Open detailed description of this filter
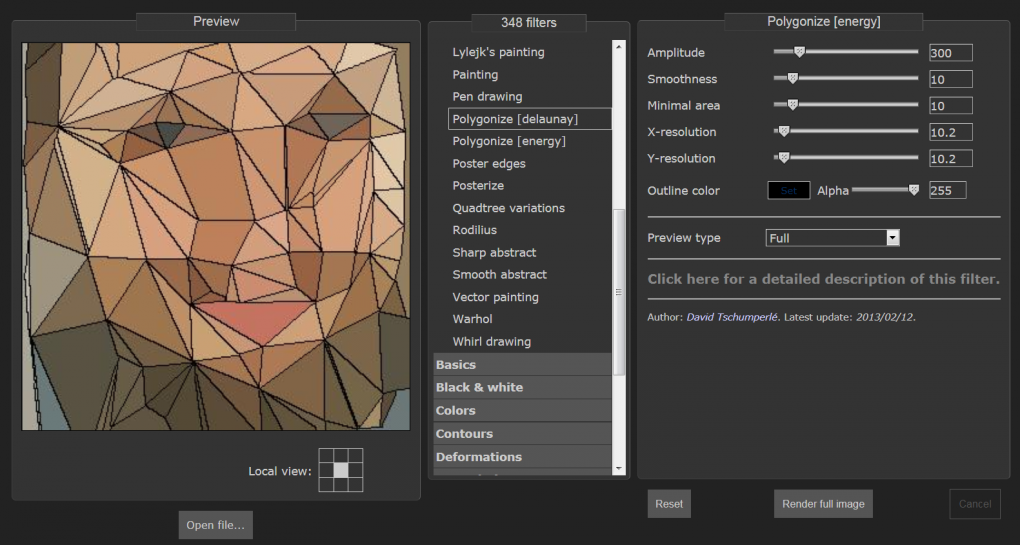Viewport: 1020px width, 545px height. tap(823, 279)
